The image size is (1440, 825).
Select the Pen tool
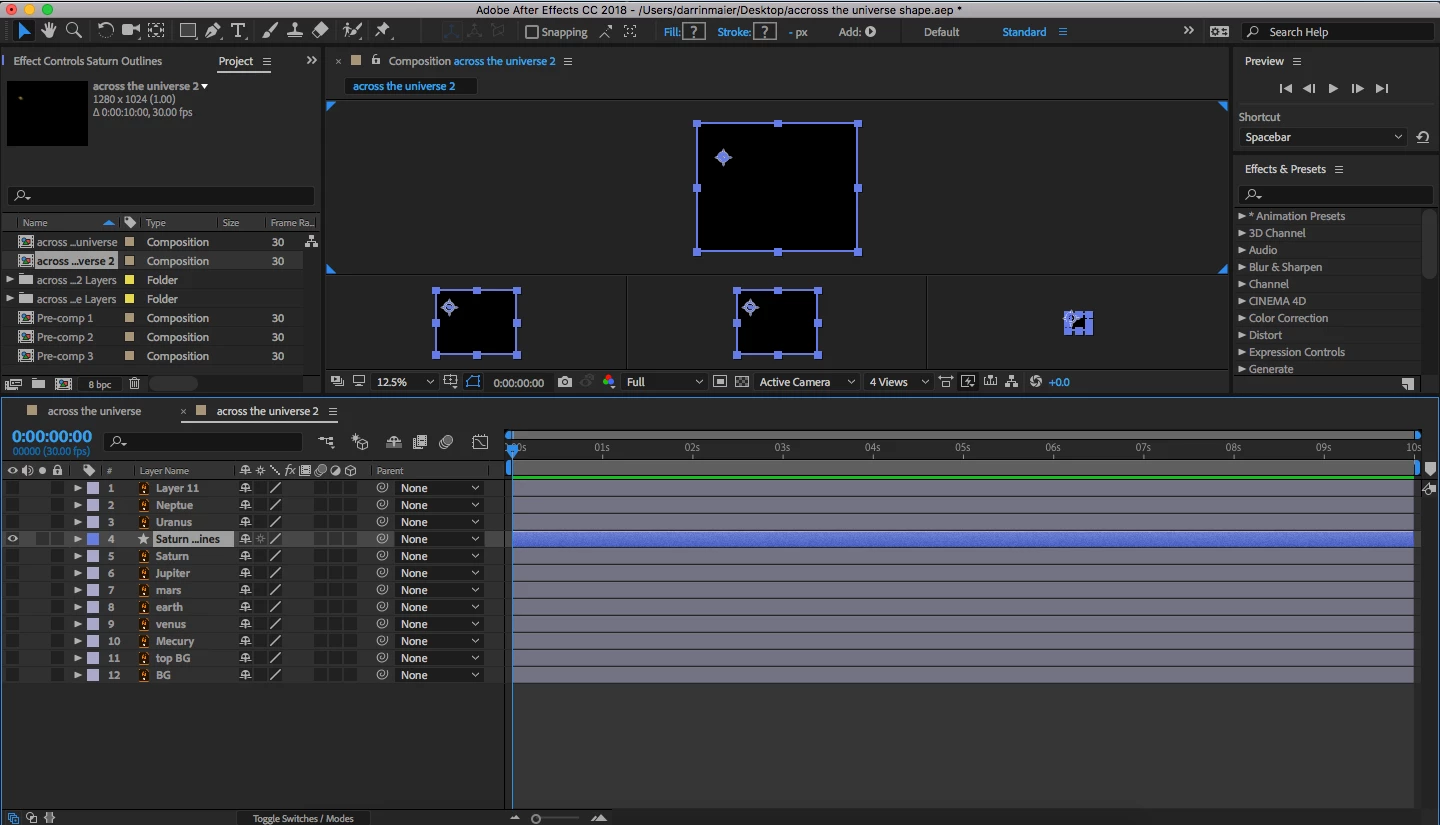point(212,31)
